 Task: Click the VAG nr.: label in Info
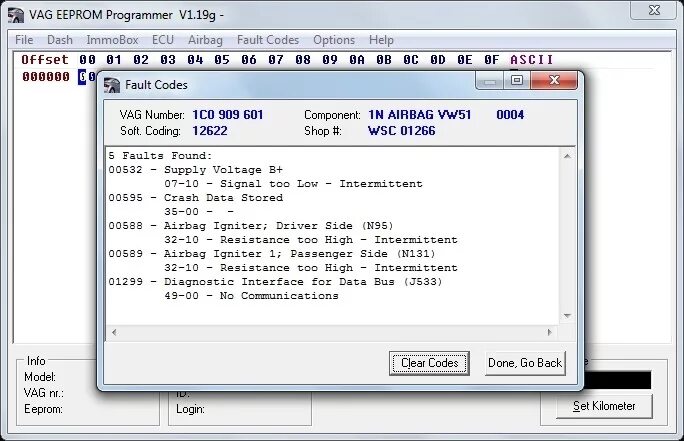44,393
